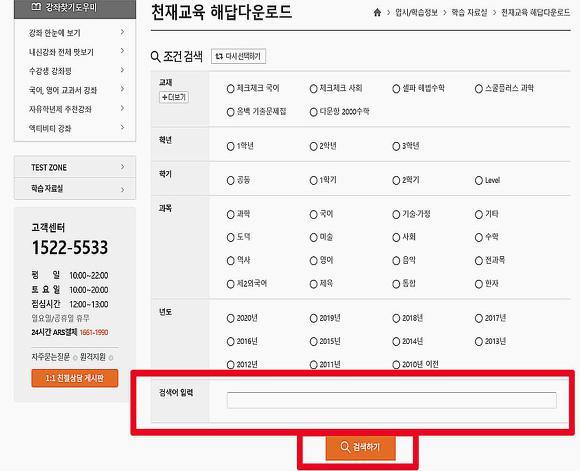
Task: Choose 역사 subject radio button
Action: (x=230, y=260)
